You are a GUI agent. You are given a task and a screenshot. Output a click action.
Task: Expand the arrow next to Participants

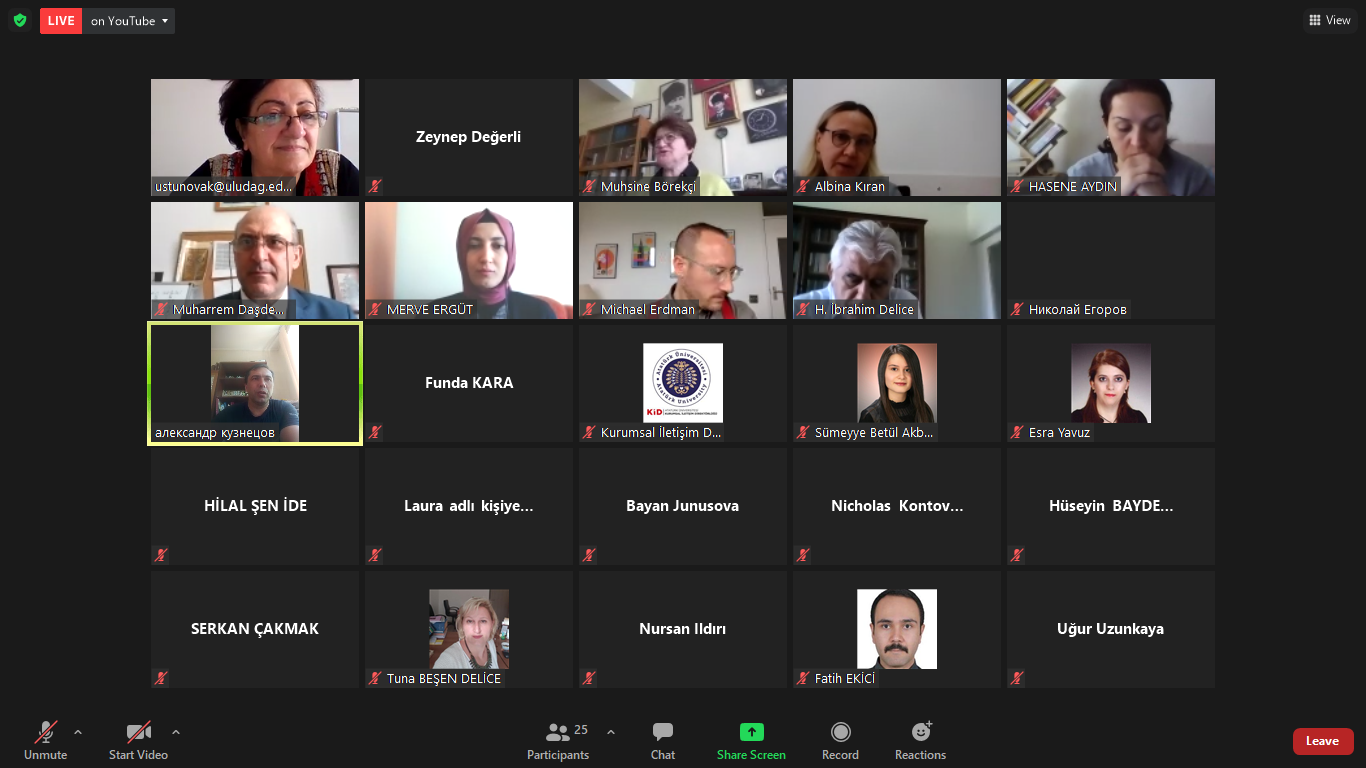pyautogui.click(x=611, y=732)
